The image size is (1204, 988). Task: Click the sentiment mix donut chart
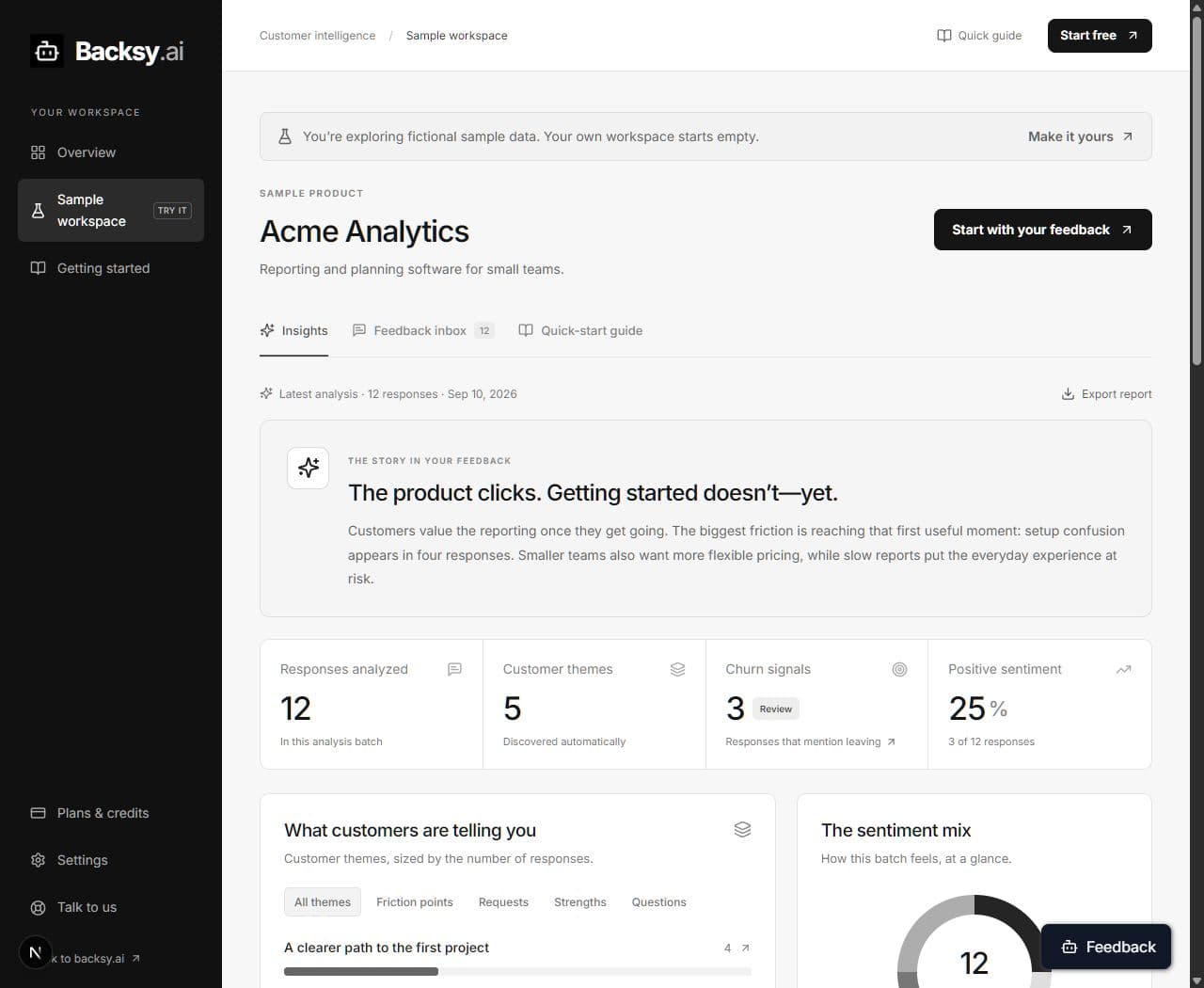(x=974, y=941)
